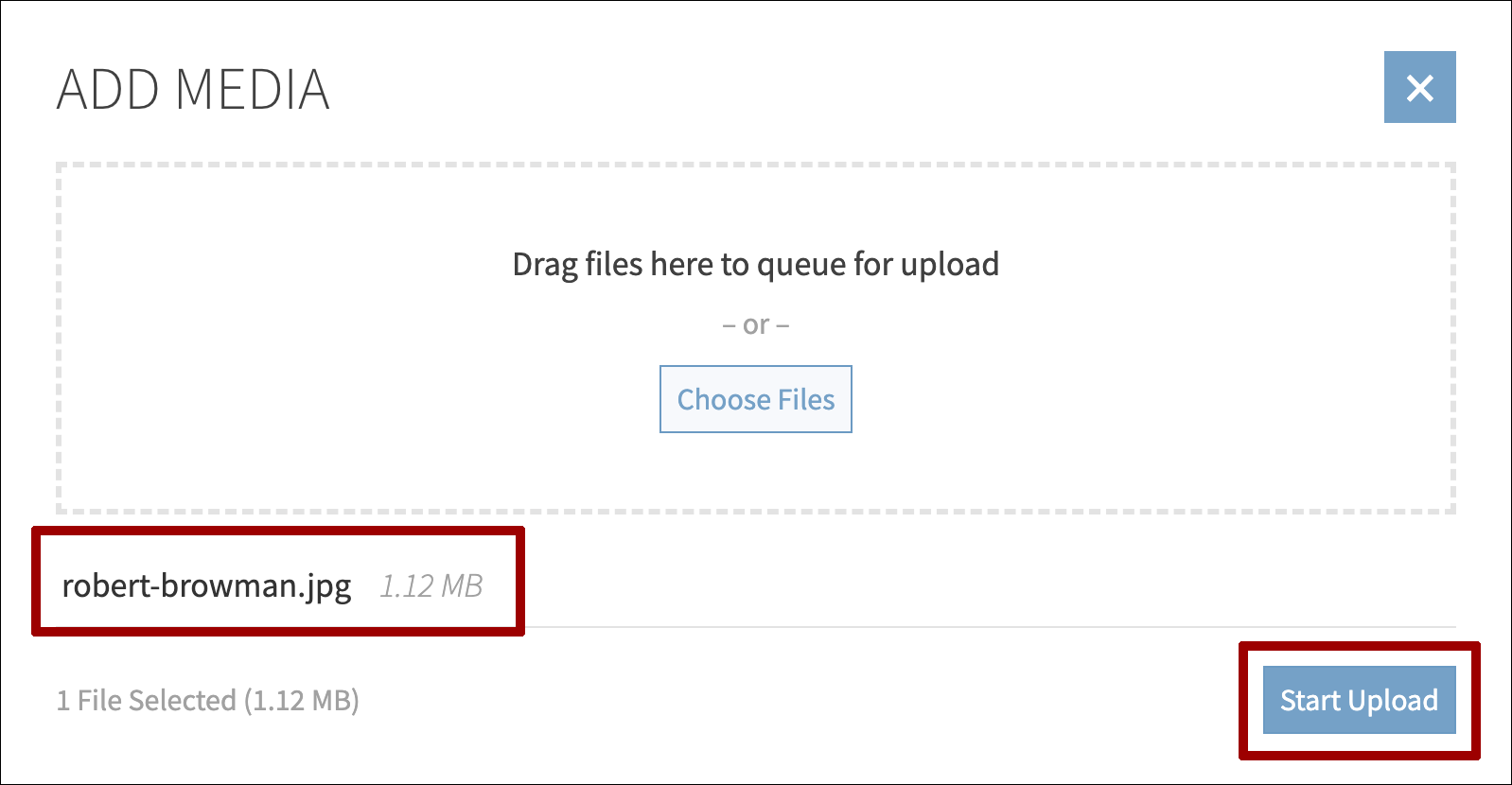Open file picker via Choose Files
This screenshot has width=1512, height=785.
coord(755,399)
